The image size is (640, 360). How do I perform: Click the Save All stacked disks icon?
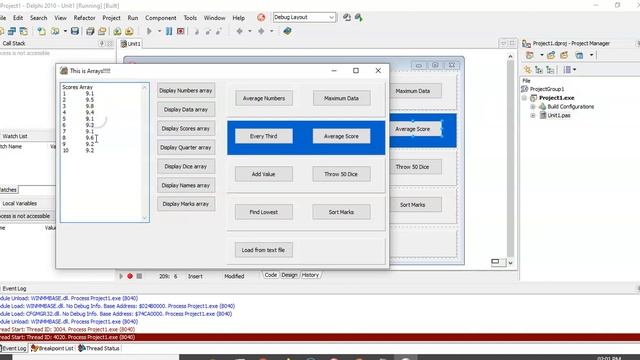[x=90, y=31]
